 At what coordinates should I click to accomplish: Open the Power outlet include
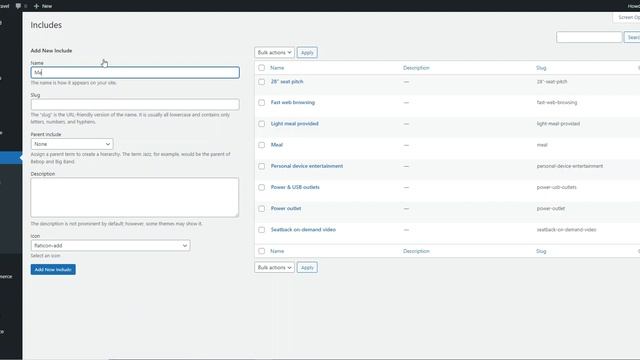[x=286, y=209]
